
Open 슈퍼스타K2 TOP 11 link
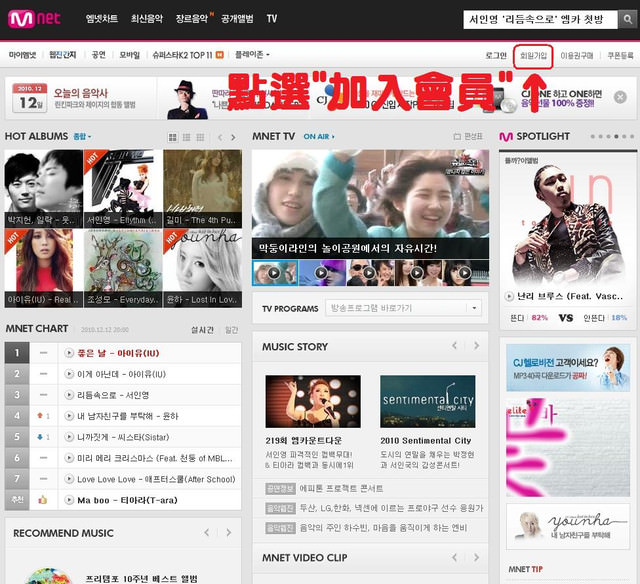coord(182,55)
